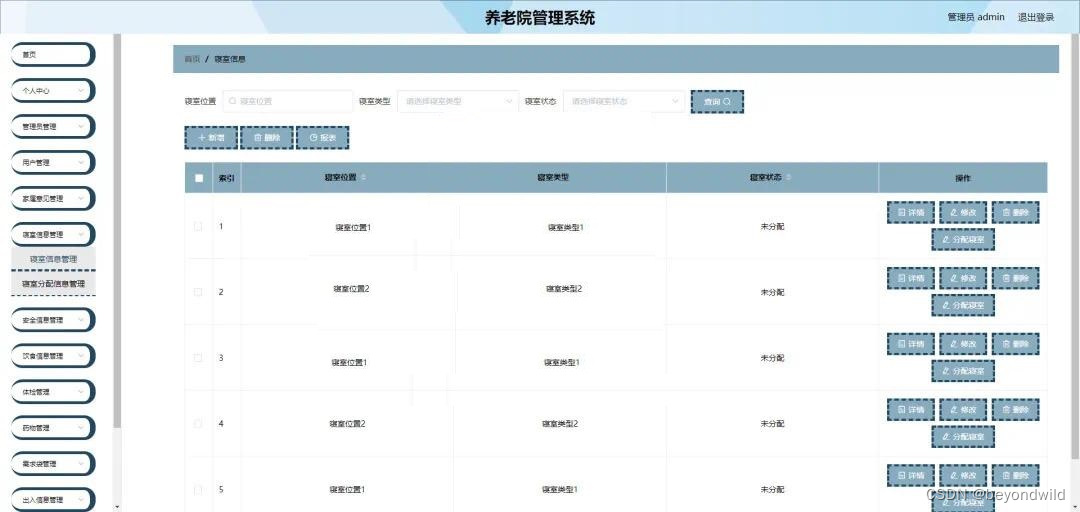Click 修改 for row 2

tap(963, 278)
